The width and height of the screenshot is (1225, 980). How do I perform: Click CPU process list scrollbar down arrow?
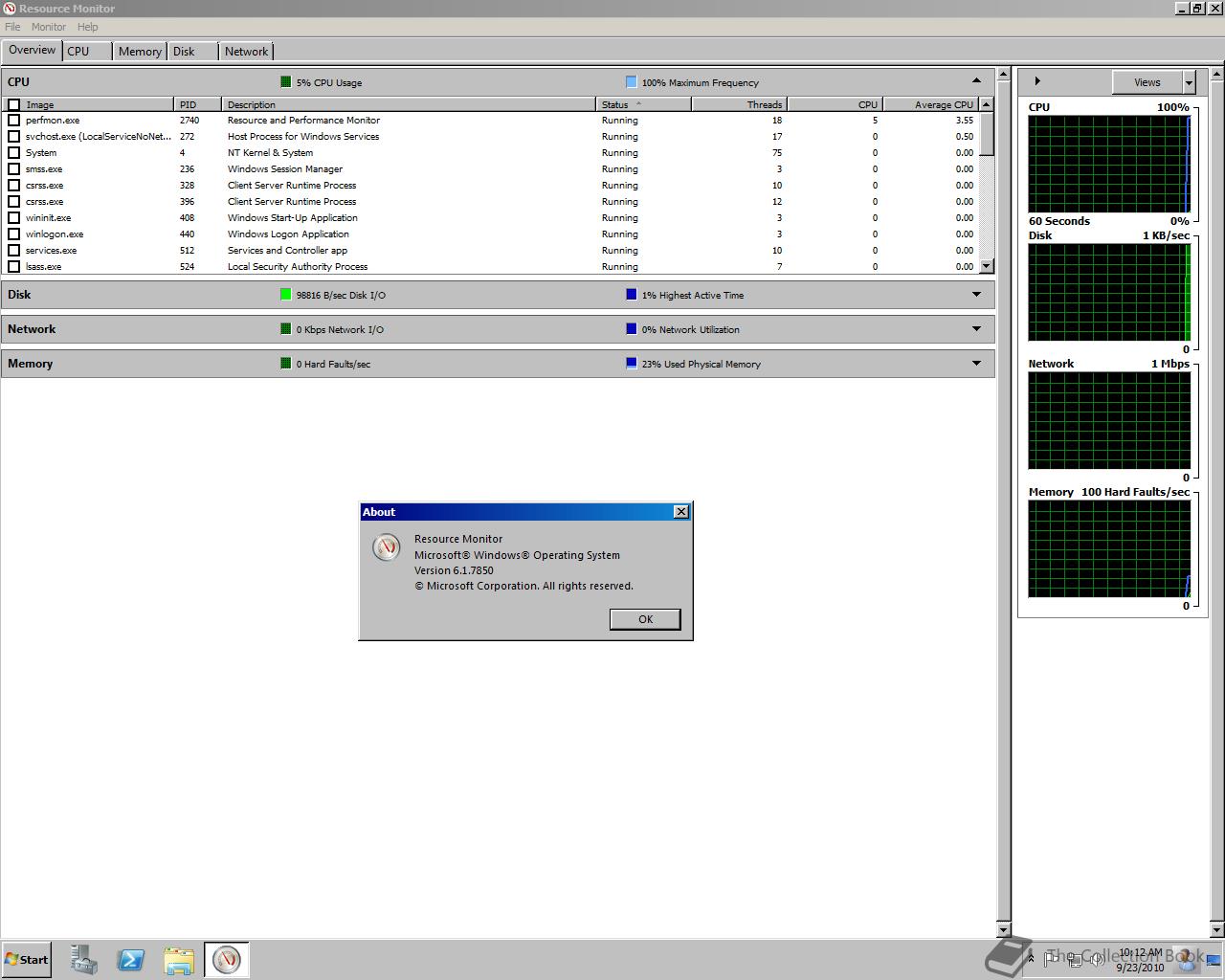[x=987, y=267]
